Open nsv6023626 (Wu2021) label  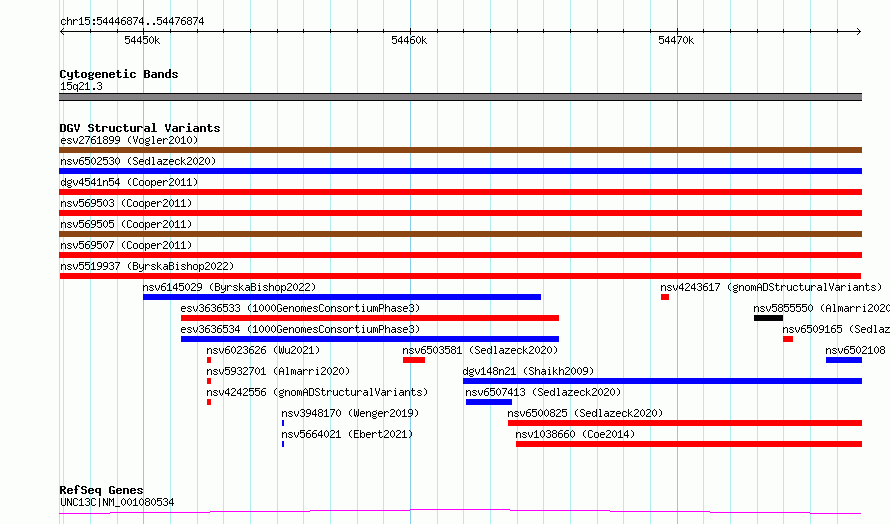(263, 350)
